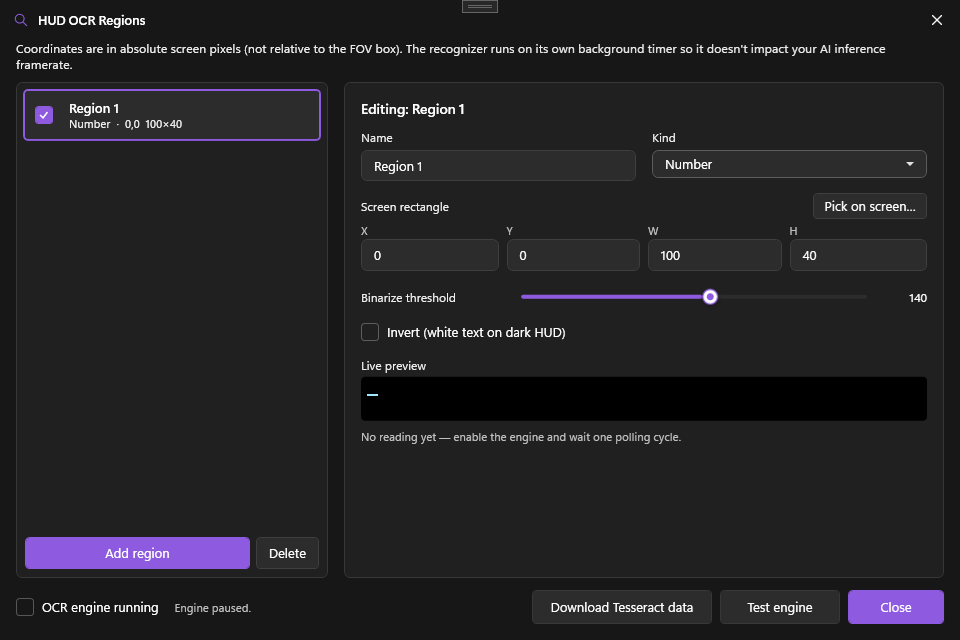Click the Number 0,0 100×40 subtitle
The image size is (960, 640).
(x=126, y=124)
